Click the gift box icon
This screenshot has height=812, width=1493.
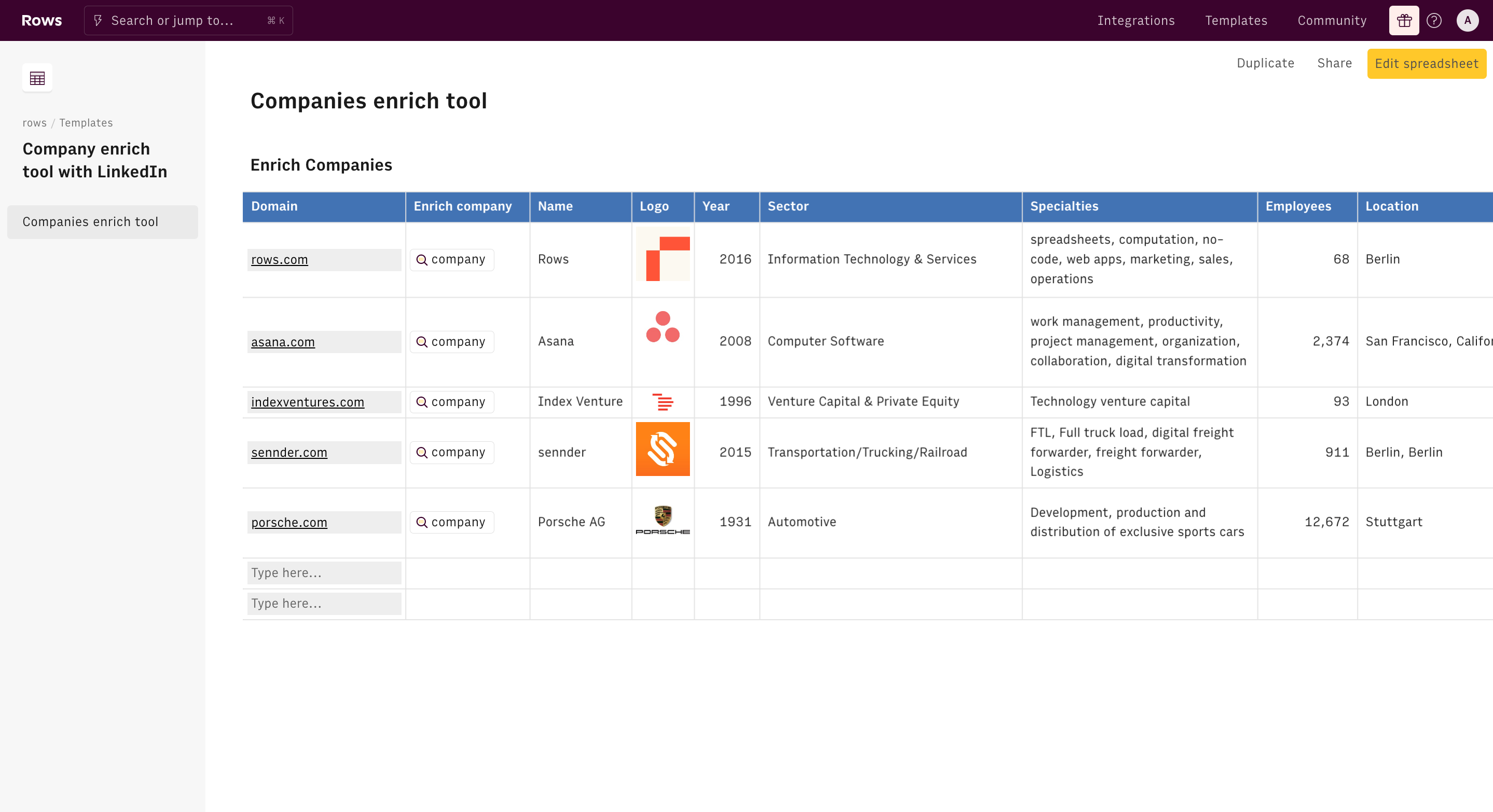pos(1403,21)
